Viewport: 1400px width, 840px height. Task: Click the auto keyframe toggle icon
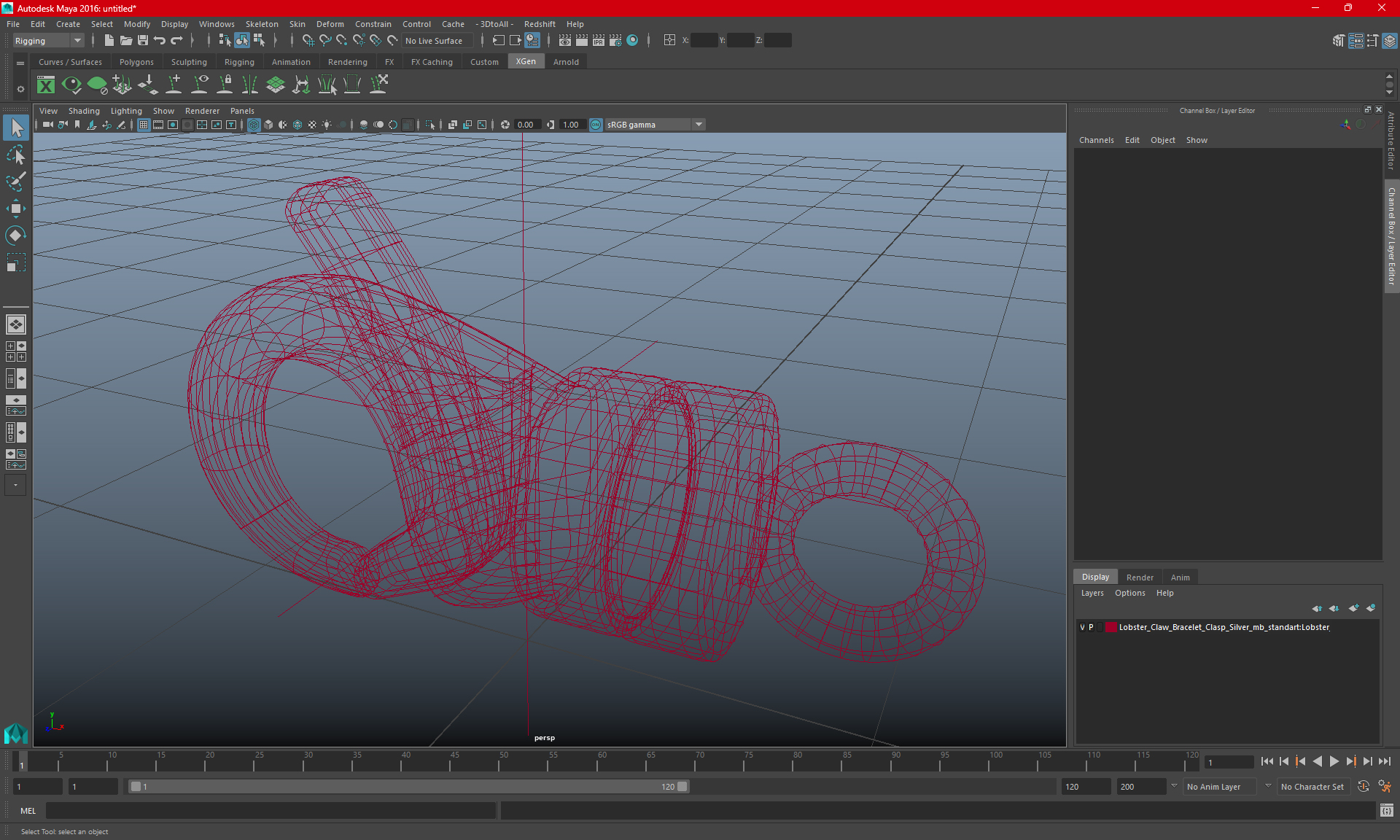1364,787
